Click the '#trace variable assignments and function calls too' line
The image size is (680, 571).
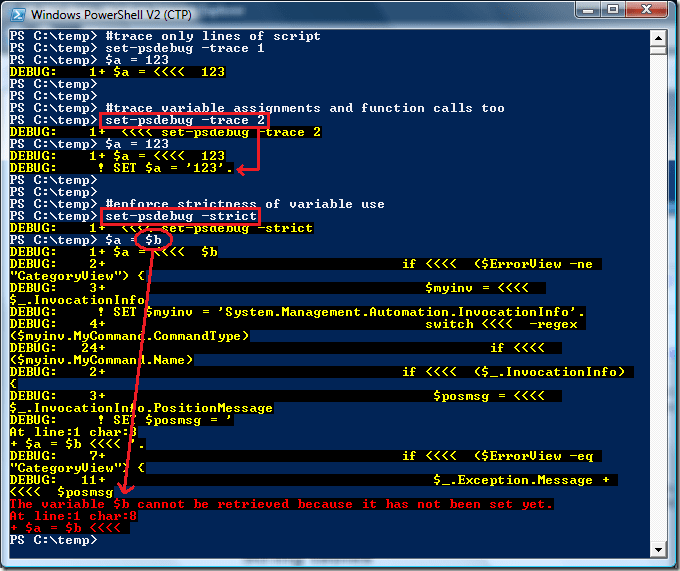tap(305, 108)
